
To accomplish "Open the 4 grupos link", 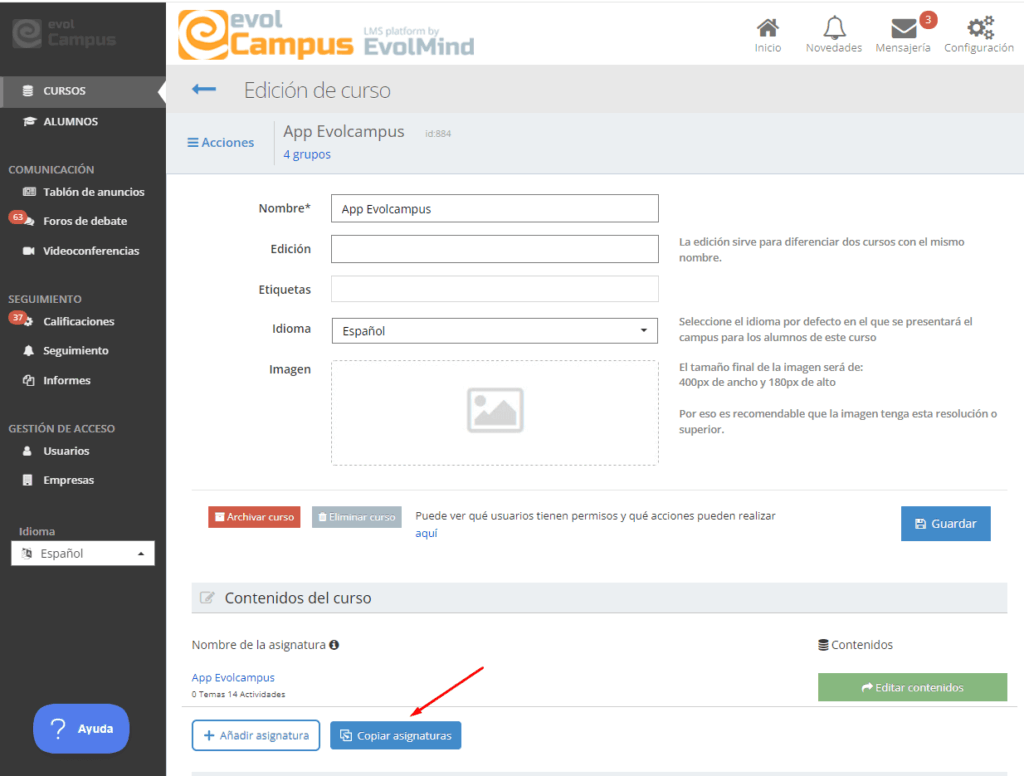I will 307,155.
